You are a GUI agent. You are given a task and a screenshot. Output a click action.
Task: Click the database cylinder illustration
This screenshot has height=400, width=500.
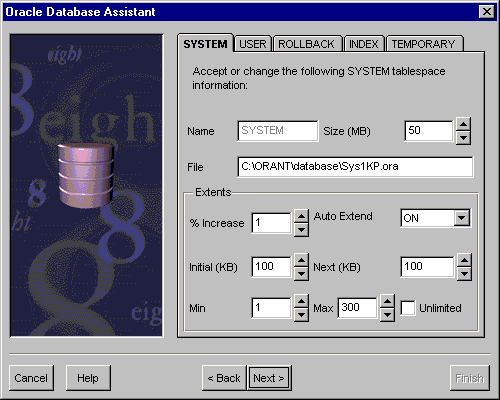coord(86,175)
